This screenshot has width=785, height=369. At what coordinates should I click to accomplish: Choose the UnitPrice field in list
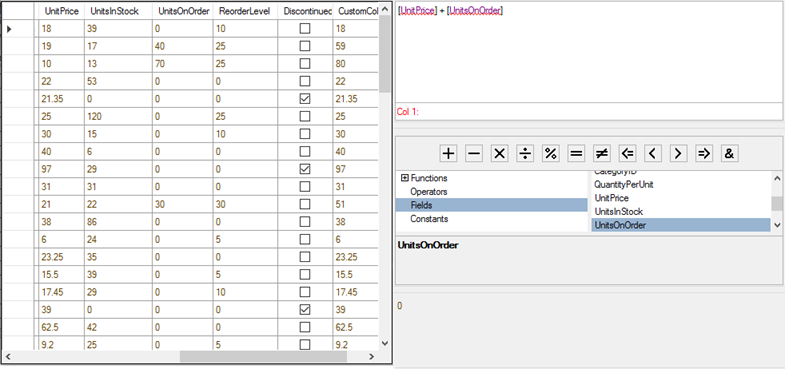click(611, 198)
